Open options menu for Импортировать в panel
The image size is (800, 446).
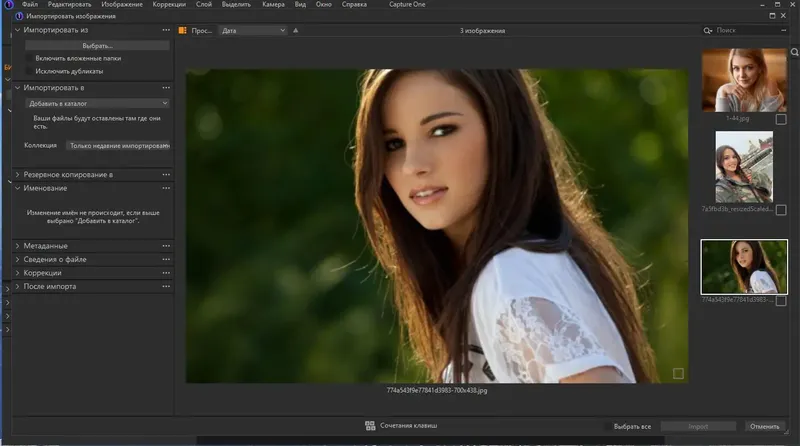(166, 87)
